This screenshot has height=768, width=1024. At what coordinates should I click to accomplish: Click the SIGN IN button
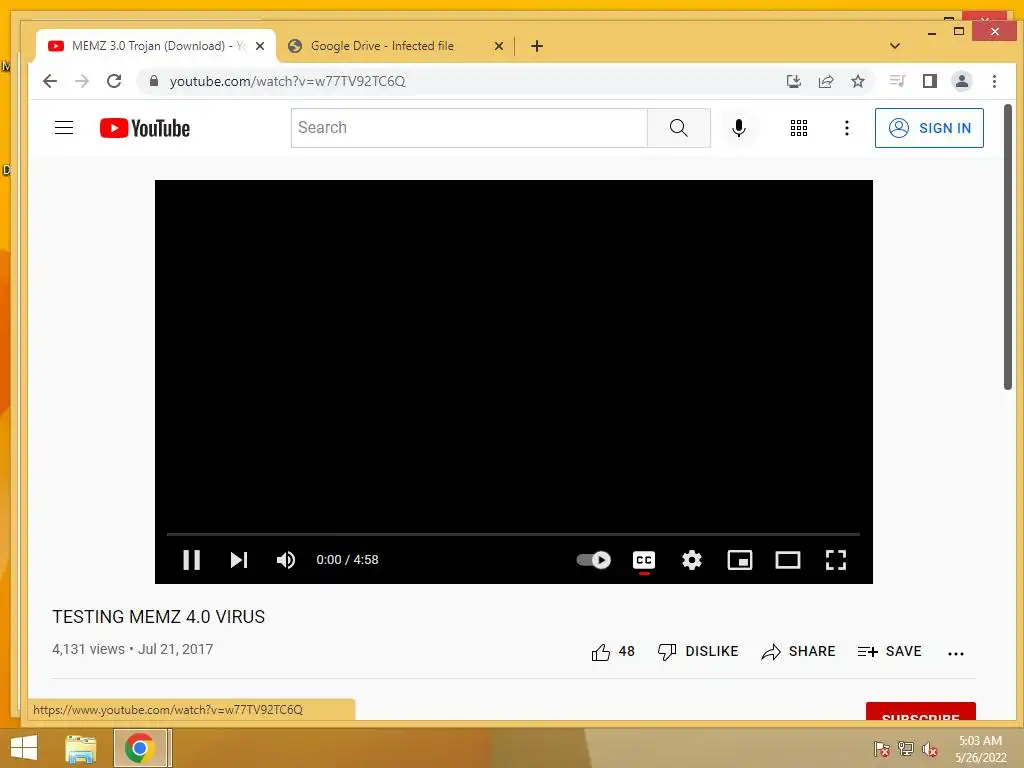pyautogui.click(x=929, y=128)
